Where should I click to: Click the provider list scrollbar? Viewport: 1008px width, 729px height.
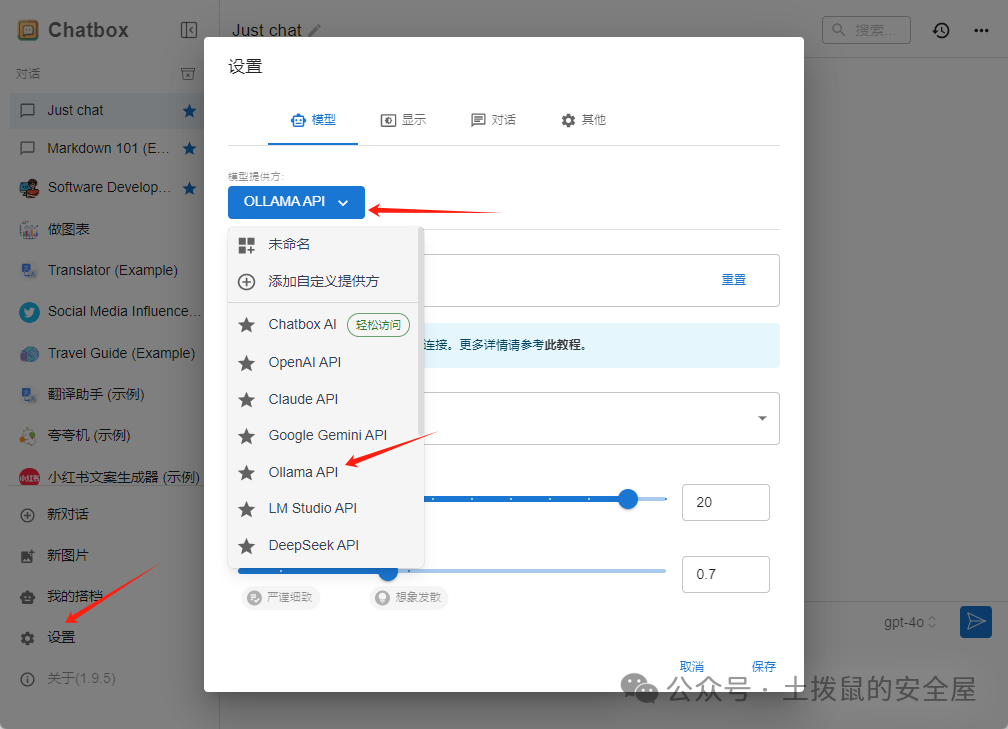tap(420, 331)
